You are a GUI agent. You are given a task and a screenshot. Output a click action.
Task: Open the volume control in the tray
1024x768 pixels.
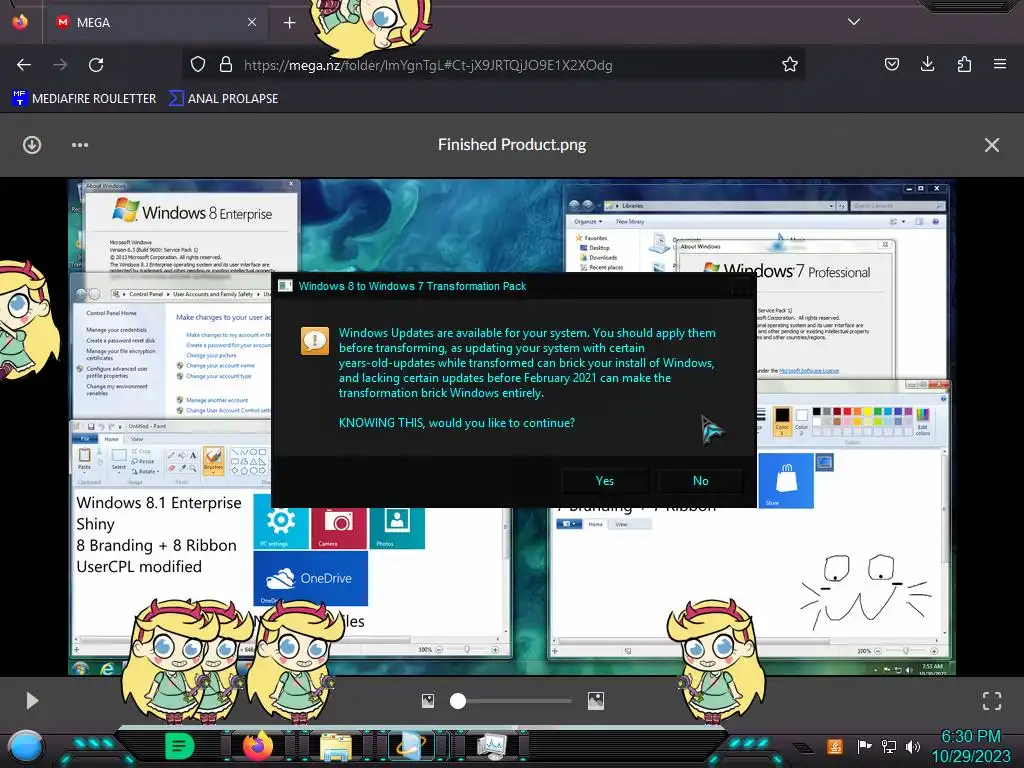click(x=912, y=746)
